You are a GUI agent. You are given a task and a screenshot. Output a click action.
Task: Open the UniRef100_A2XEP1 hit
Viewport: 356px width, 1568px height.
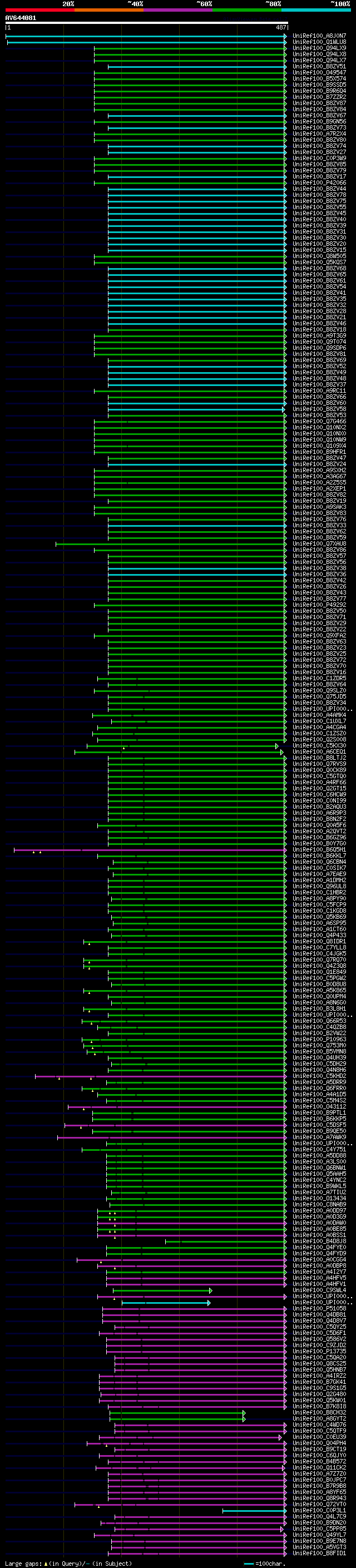[x=319, y=489]
